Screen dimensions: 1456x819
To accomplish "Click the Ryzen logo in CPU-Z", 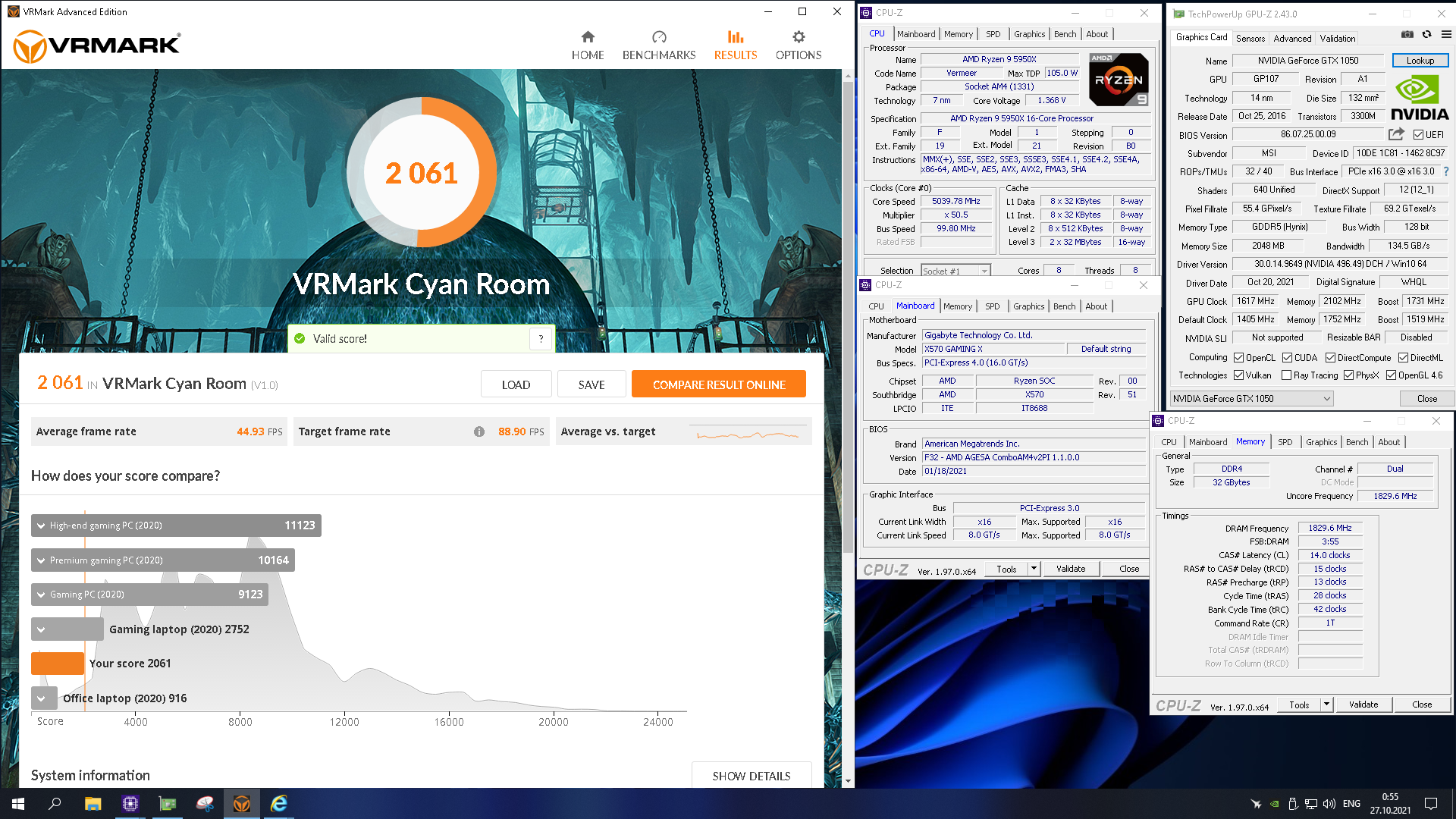I will pos(1119,79).
